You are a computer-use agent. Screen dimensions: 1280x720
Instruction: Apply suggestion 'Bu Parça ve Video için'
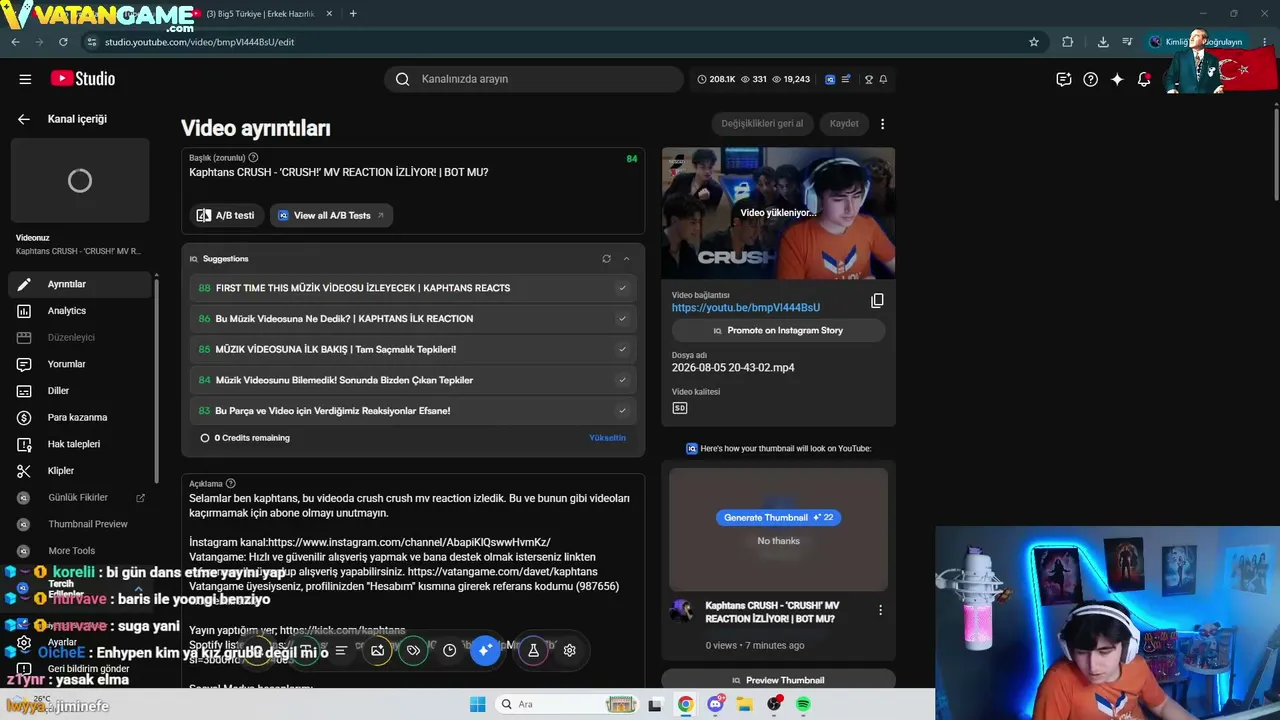[622, 411]
